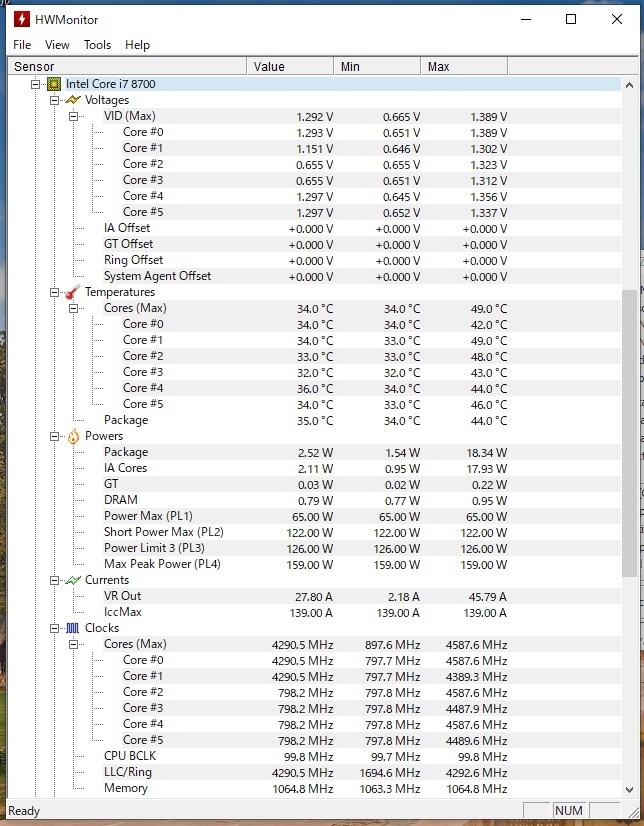644x826 pixels.
Task: Collapse the Cores (Max) temperature group
Action: 74,308
